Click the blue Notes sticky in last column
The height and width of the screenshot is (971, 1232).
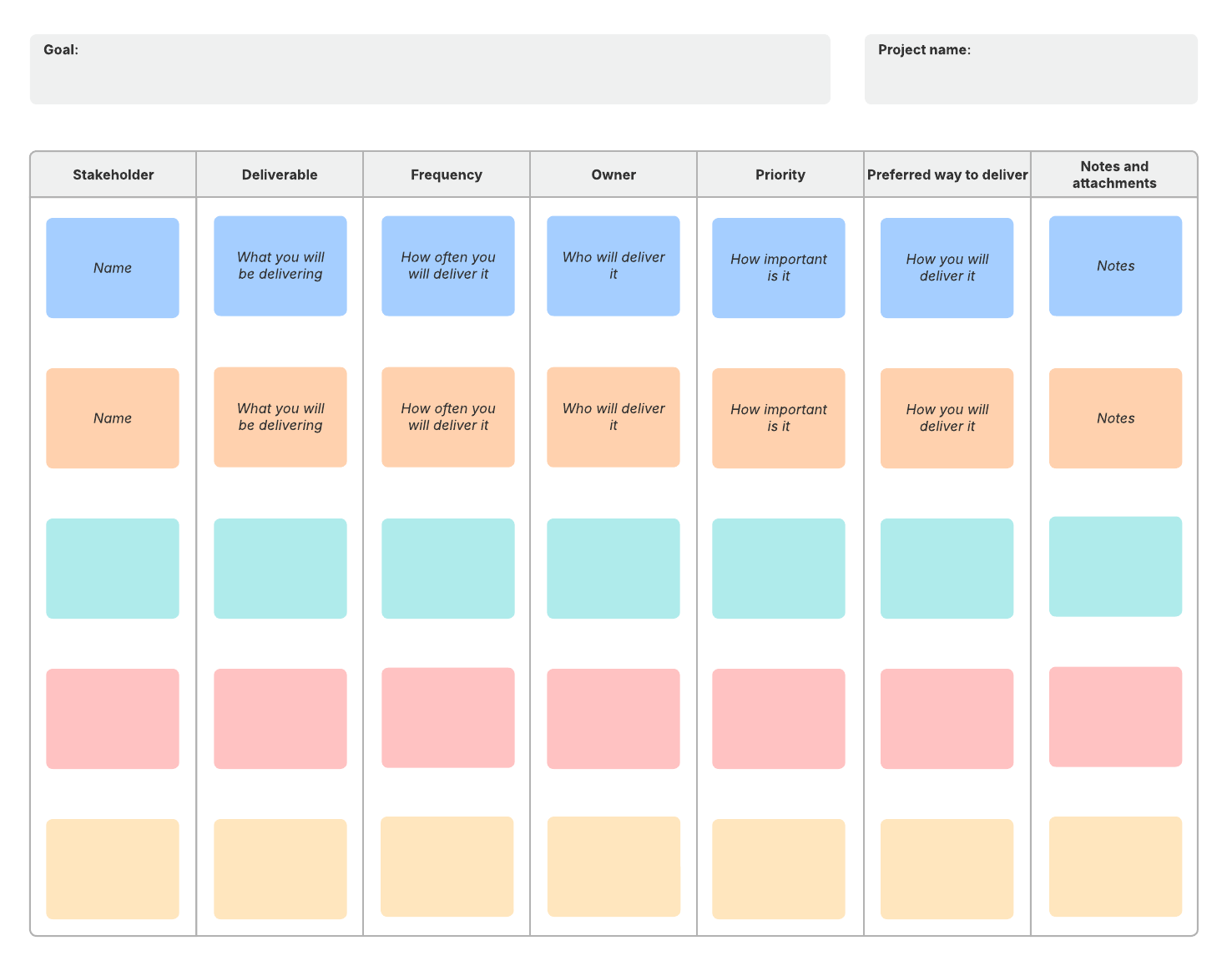click(x=1115, y=266)
